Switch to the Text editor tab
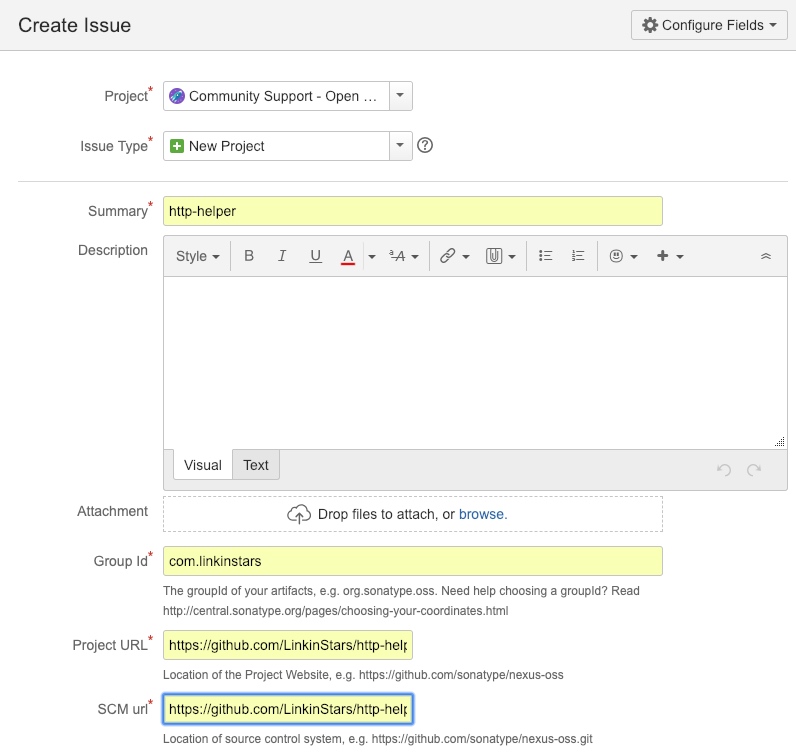Viewport: 796px width, 756px height. tap(256, 465)
